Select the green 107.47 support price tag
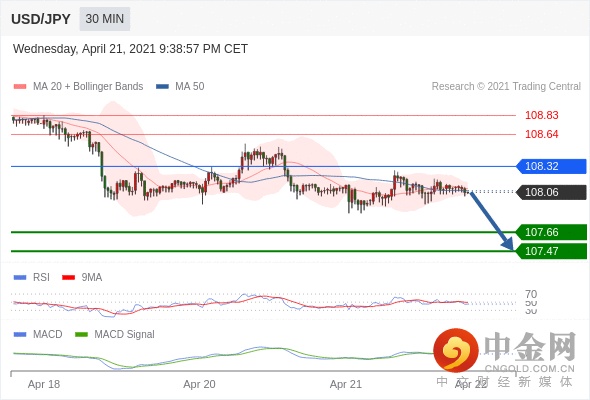 (x=551, y=251)
